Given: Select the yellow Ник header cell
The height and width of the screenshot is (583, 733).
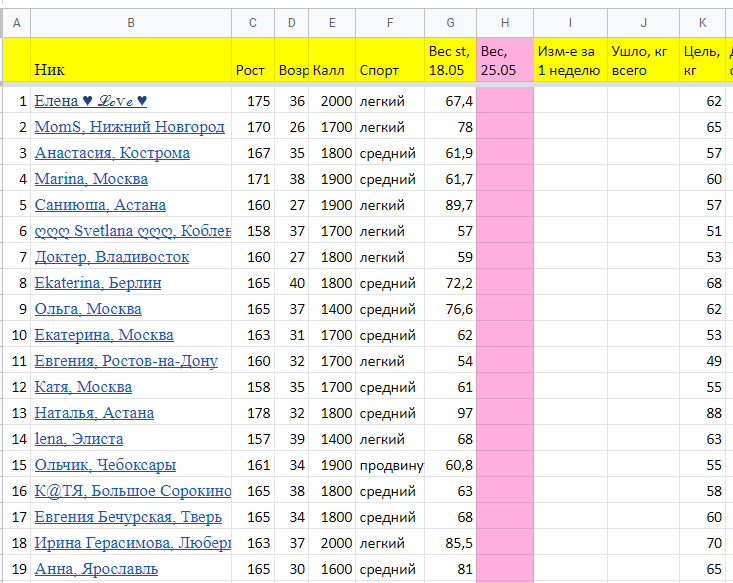Looking at the screenshot, I should tap(131, 60).
